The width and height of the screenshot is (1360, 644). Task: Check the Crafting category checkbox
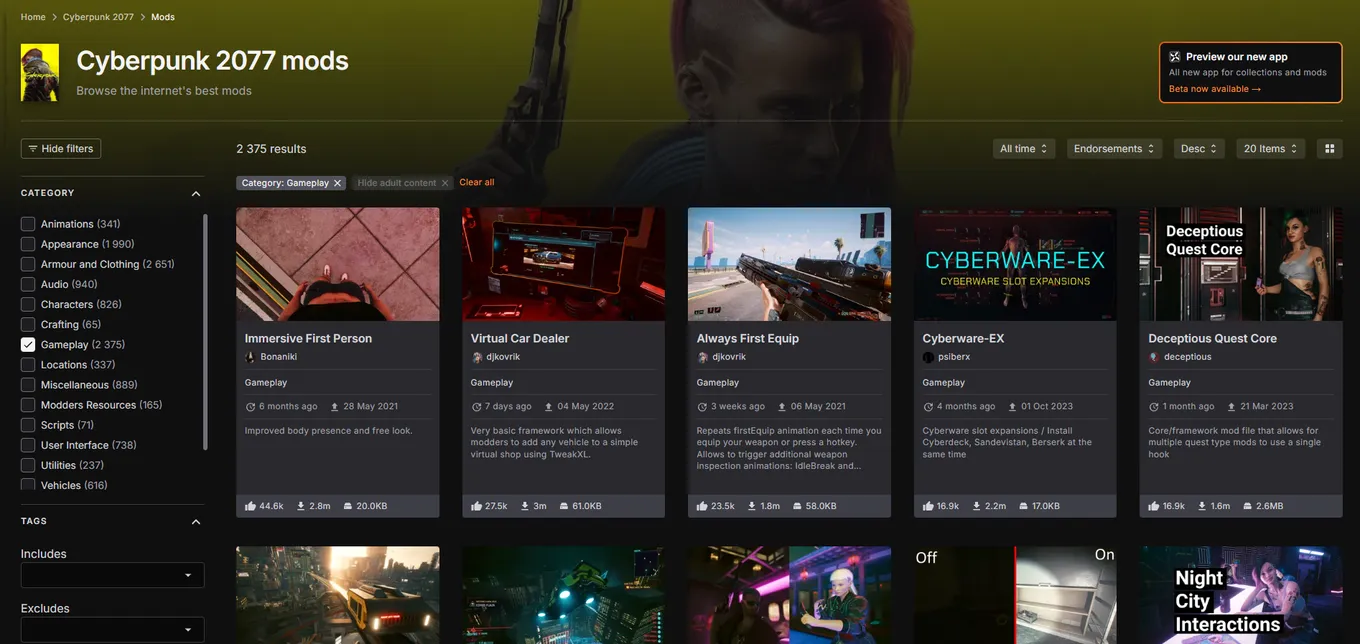28,324
